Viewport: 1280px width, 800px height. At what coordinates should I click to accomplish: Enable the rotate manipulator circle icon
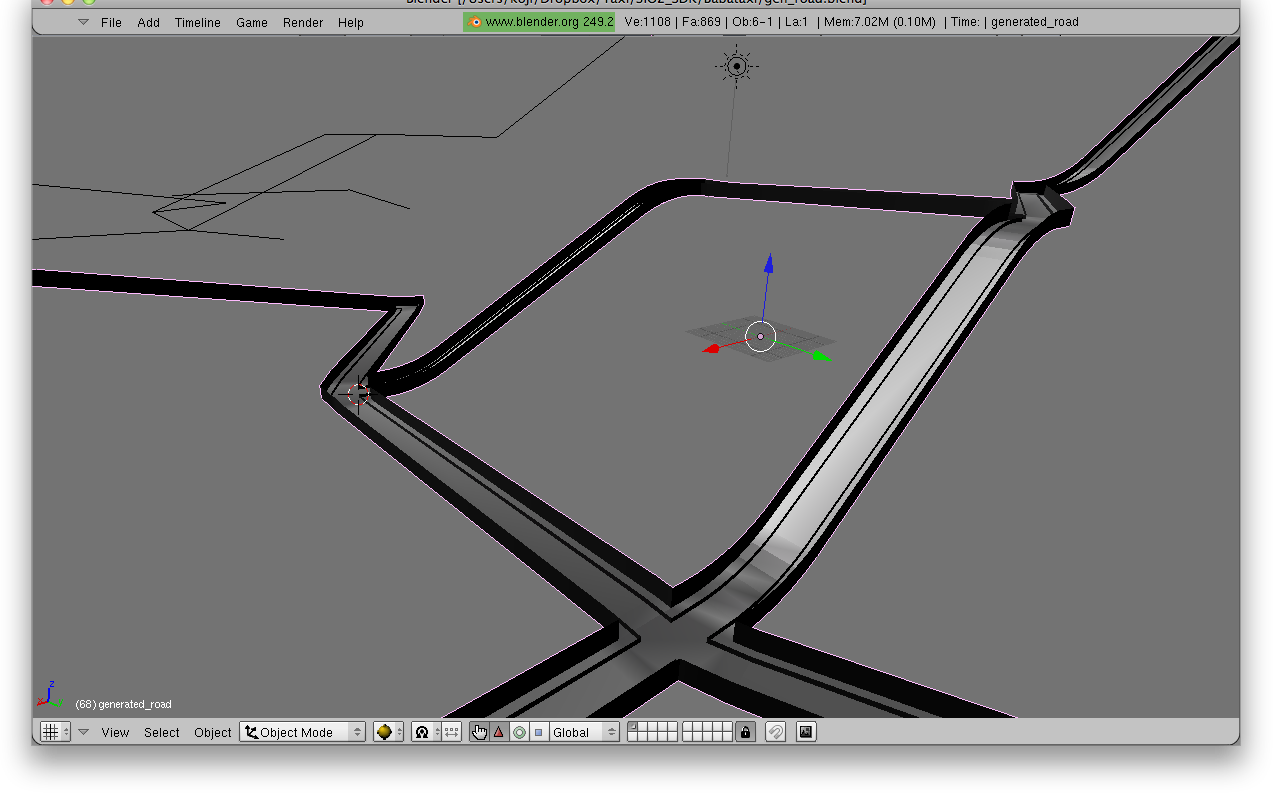[x=519, y=732]
